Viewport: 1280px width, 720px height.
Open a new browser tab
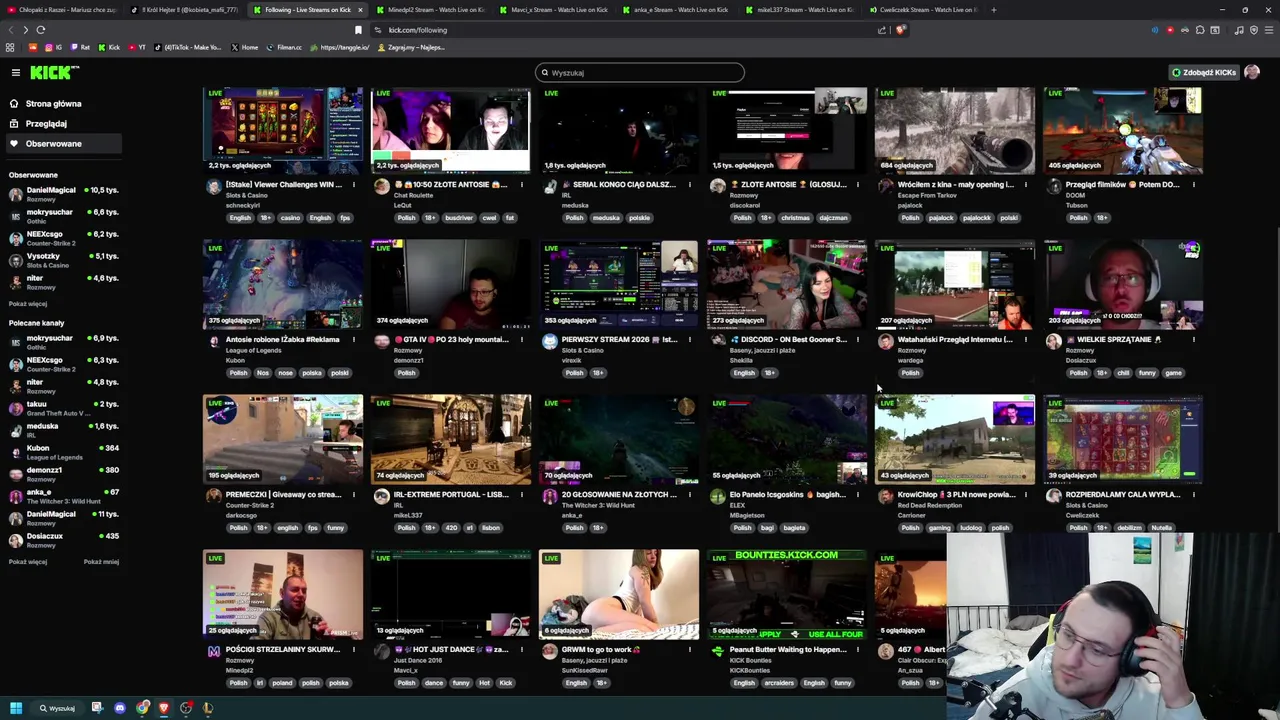(993, 10)
